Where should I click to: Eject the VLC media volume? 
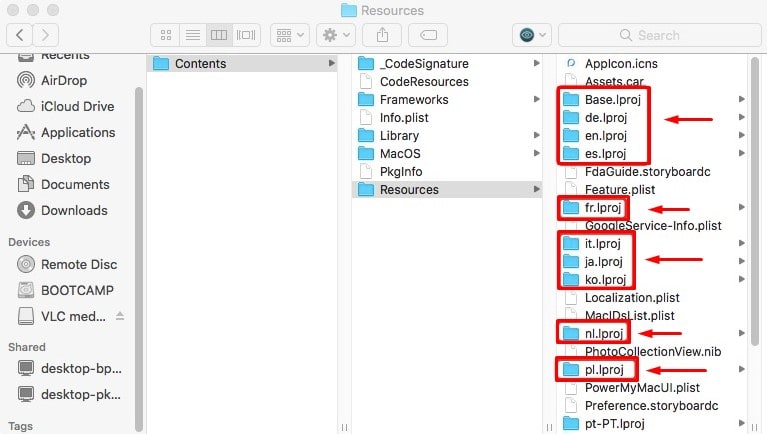(120, 316)
